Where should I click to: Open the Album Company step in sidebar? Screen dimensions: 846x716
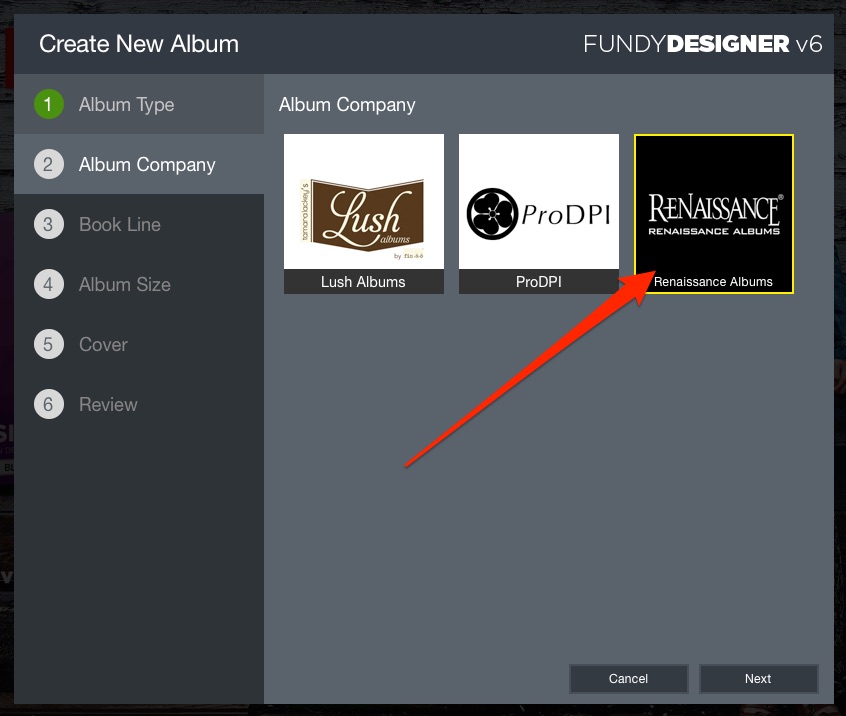(x=139, y=164)
